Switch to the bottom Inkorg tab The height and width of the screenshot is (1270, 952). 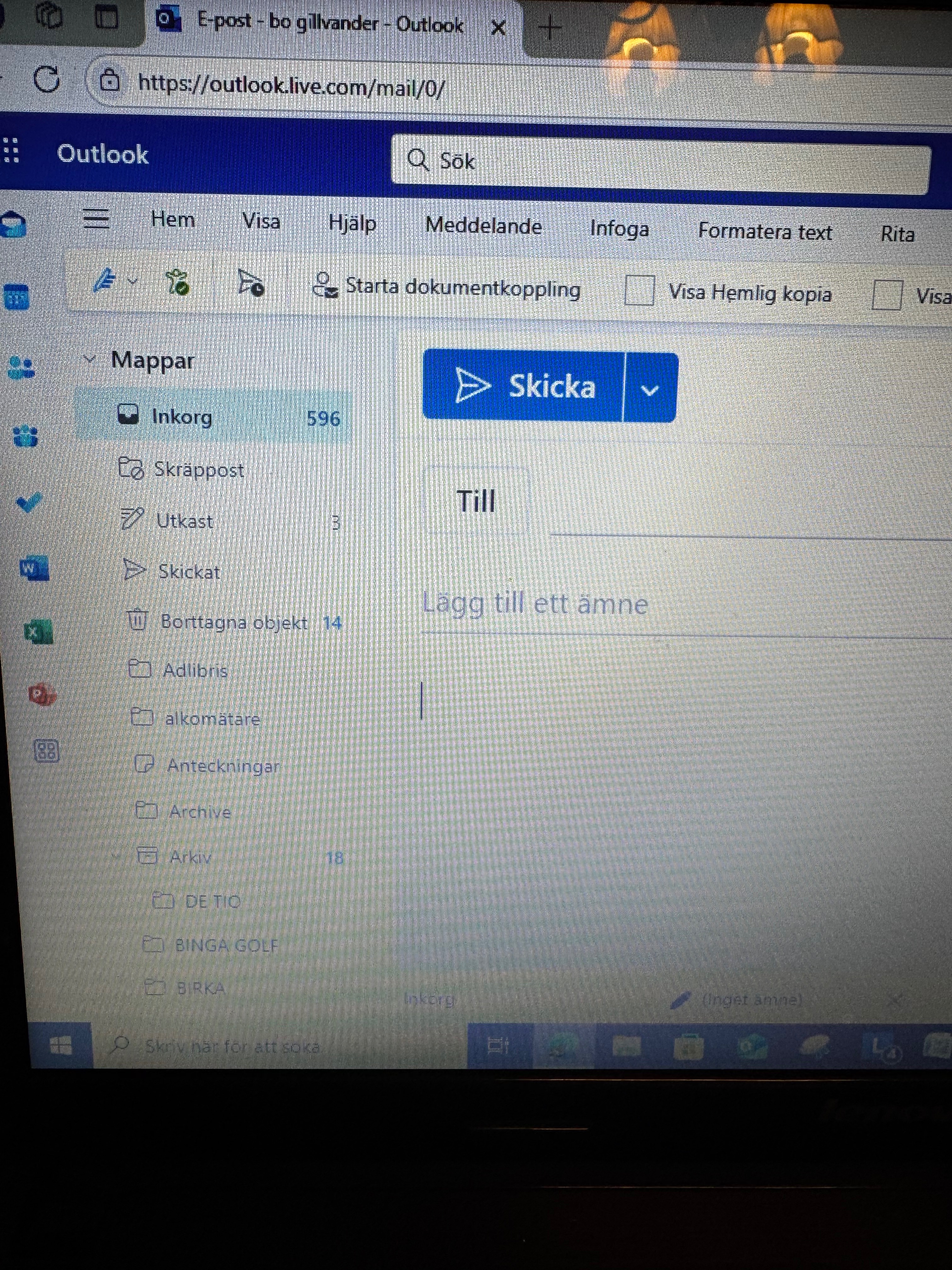coord(429,999)
